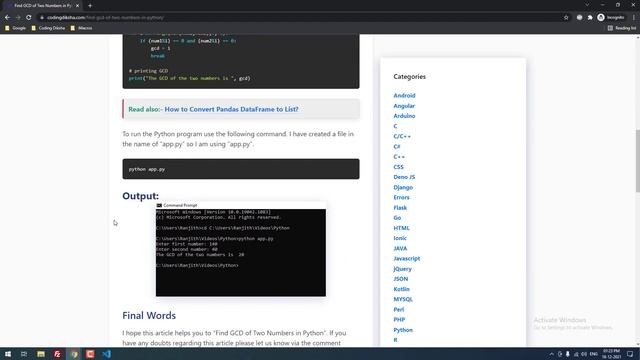This screenshot has height=360, width=640.
Task: Open the red C app on taskbar
Action: pyautogui.click(x=90, y=354)
